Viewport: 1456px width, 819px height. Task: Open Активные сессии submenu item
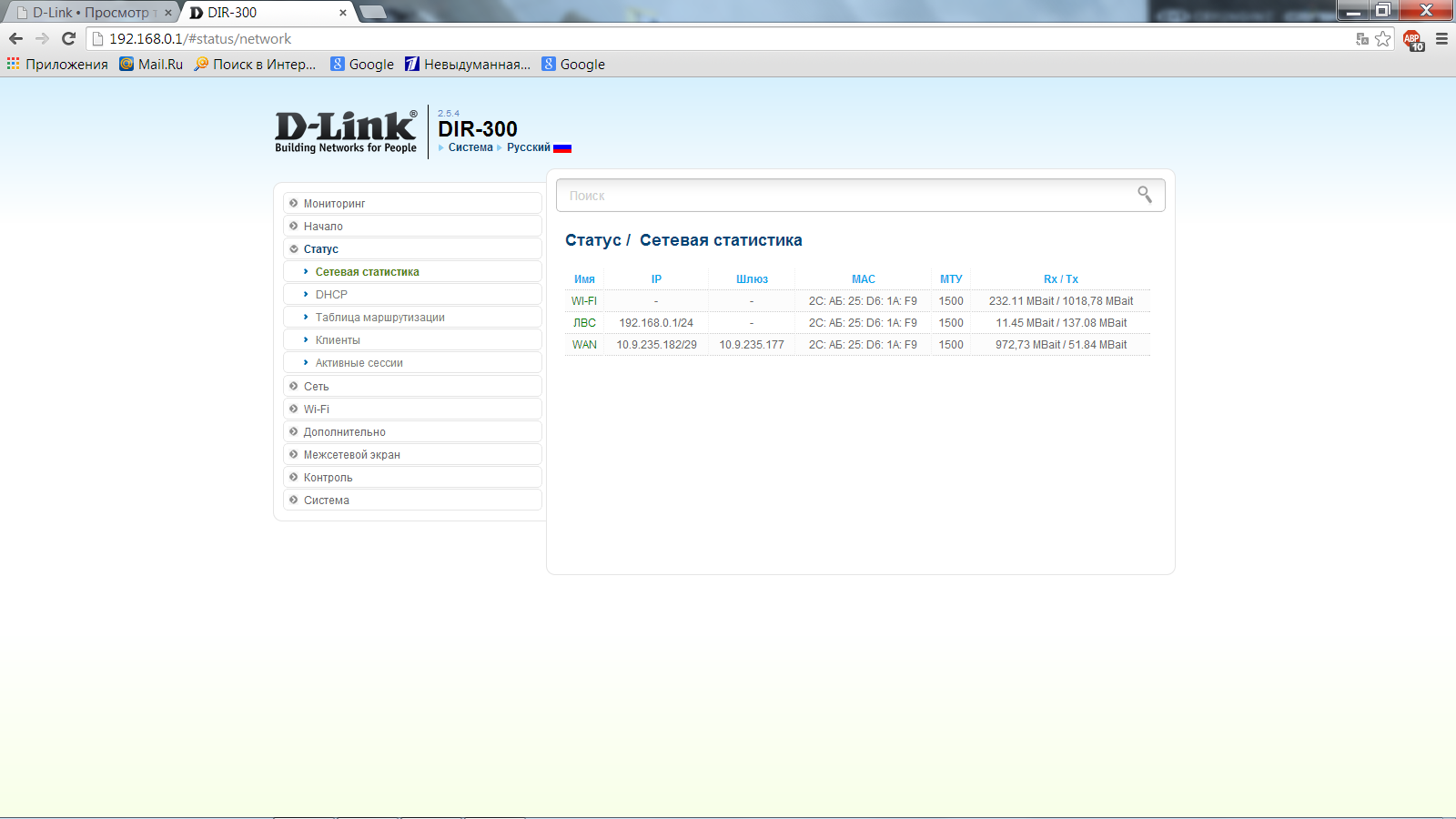413,362
